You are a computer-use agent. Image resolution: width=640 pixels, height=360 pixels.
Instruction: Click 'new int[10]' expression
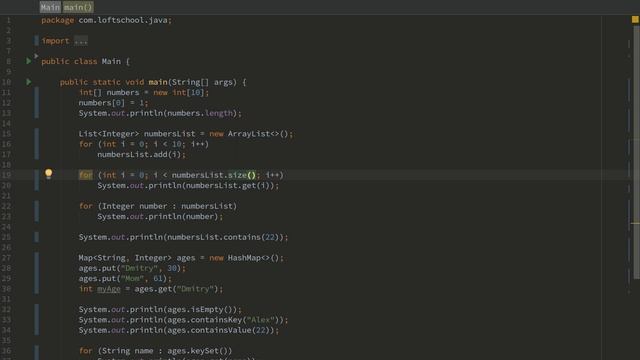[x=179, y=93]
